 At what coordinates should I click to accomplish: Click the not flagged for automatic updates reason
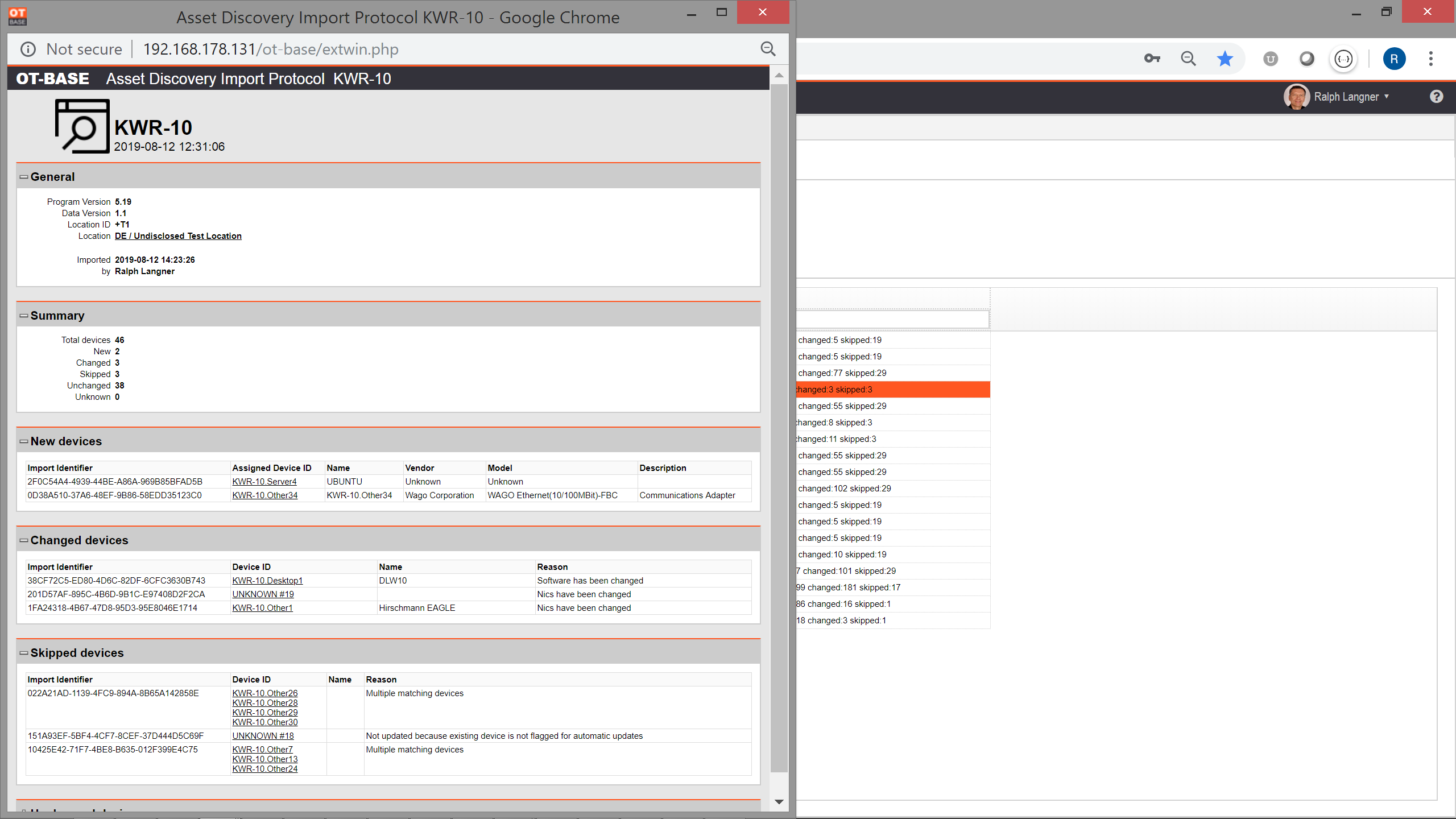coord(504,736)
